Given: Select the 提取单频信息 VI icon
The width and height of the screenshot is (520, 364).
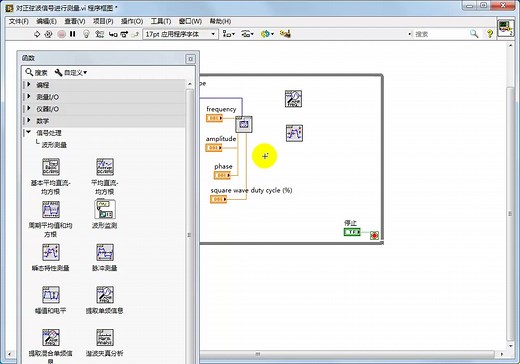Looking at the screenshot, I should (x=105, y=295).
